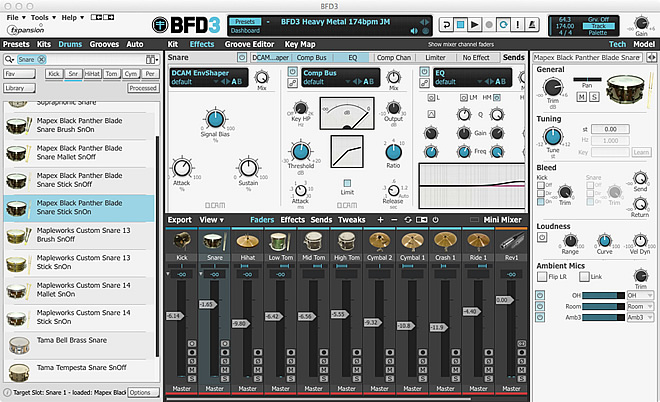Select the Low Tom icon in mixer
Viewport: 660px width, 402px height.
click(x=280, y=241)
